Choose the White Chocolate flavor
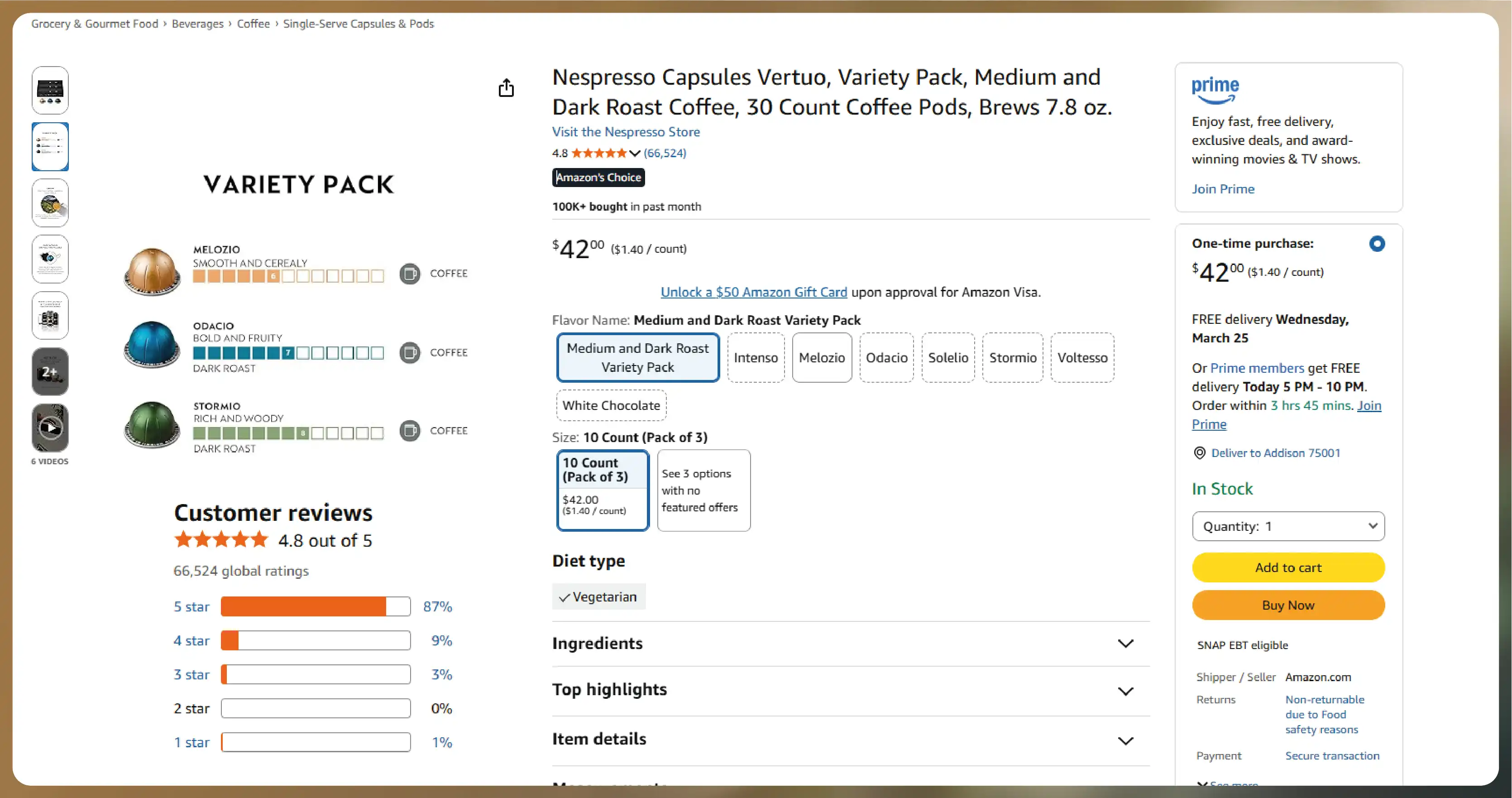The image size is (1512, 798). 611,405
